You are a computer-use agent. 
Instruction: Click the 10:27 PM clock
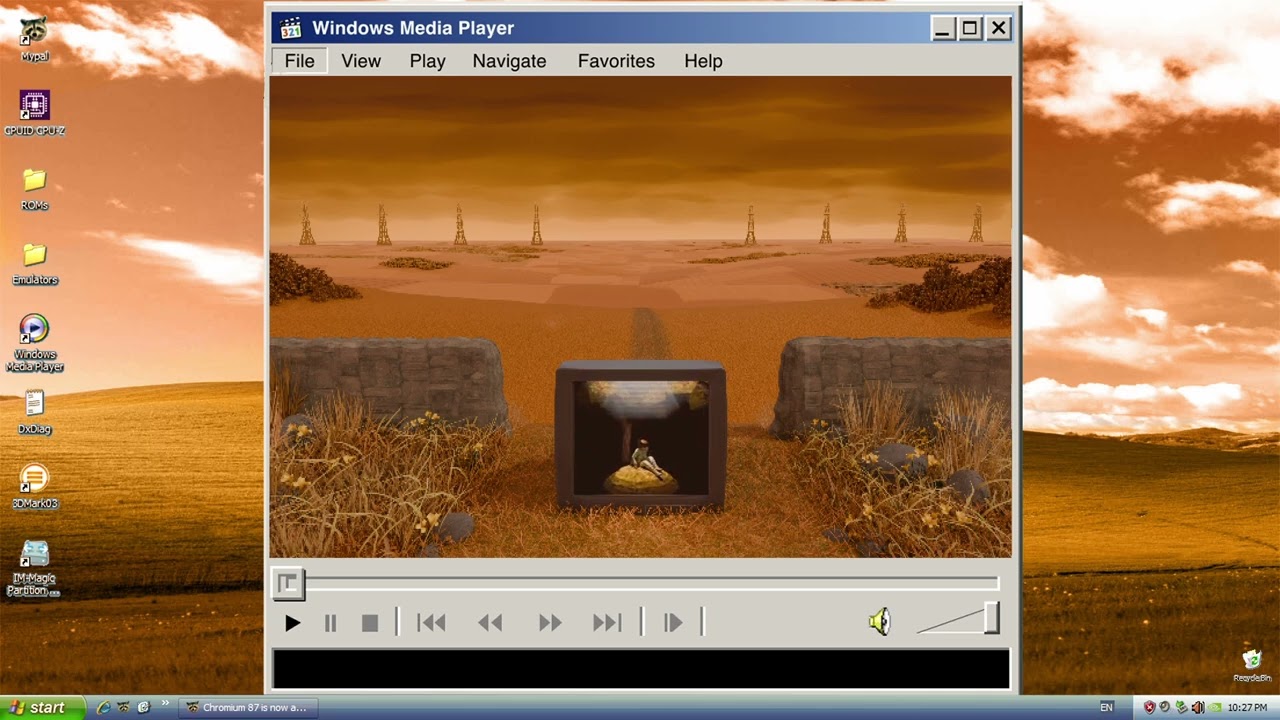click(x=1248, y=707)
